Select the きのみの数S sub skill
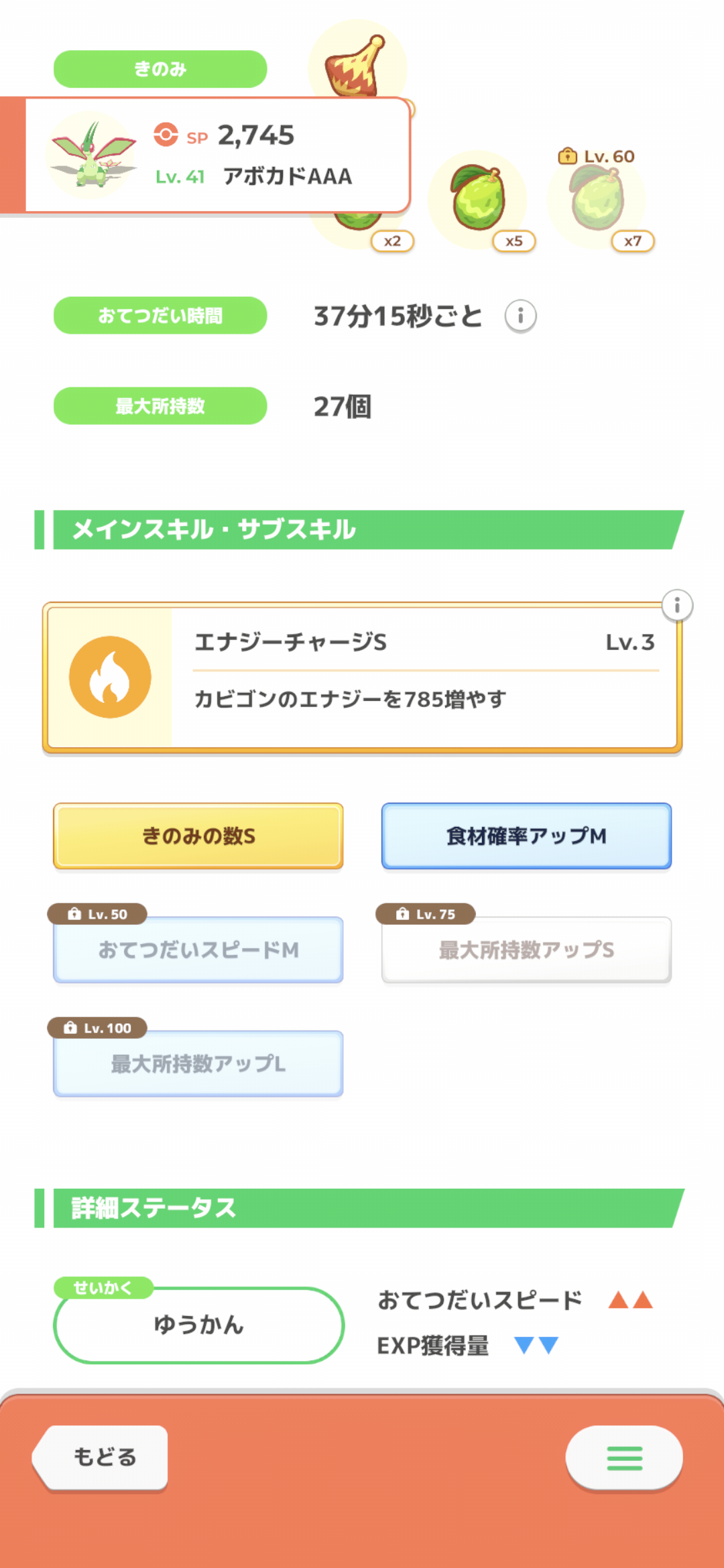The image size is (724, 1568). 198,836
